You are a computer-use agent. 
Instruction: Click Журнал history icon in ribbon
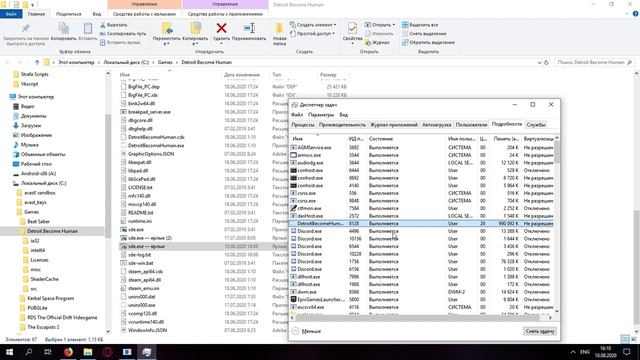coord(368,42)
